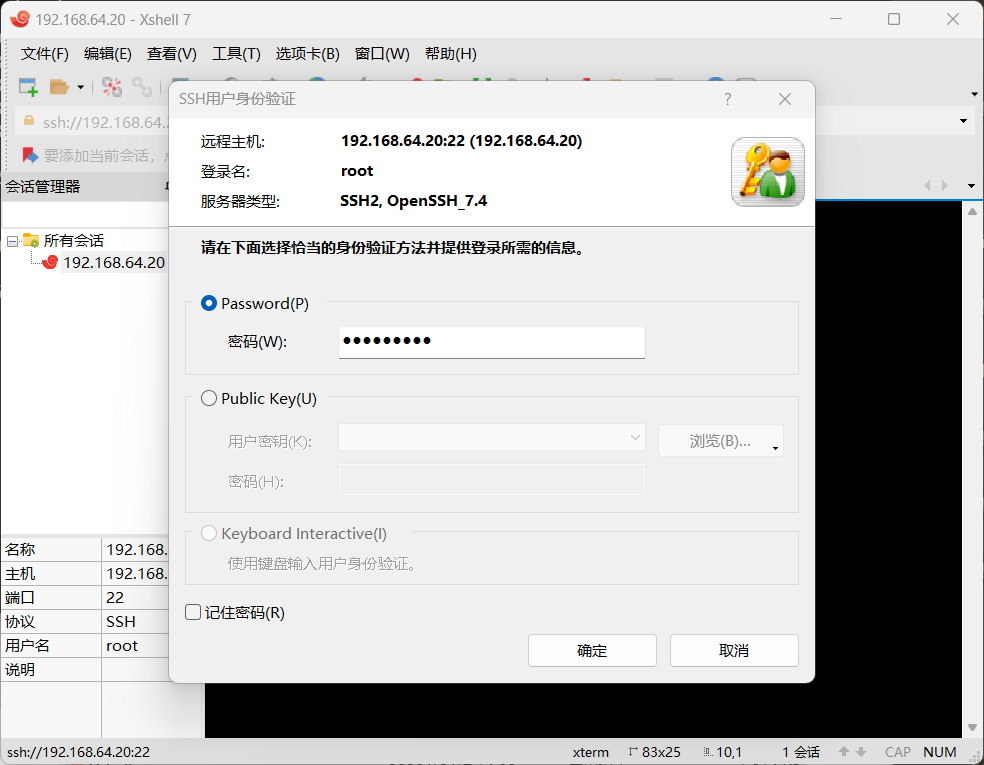Click the 10,1 cursor position status
The image size is (984, 765).
pos(723,752)
